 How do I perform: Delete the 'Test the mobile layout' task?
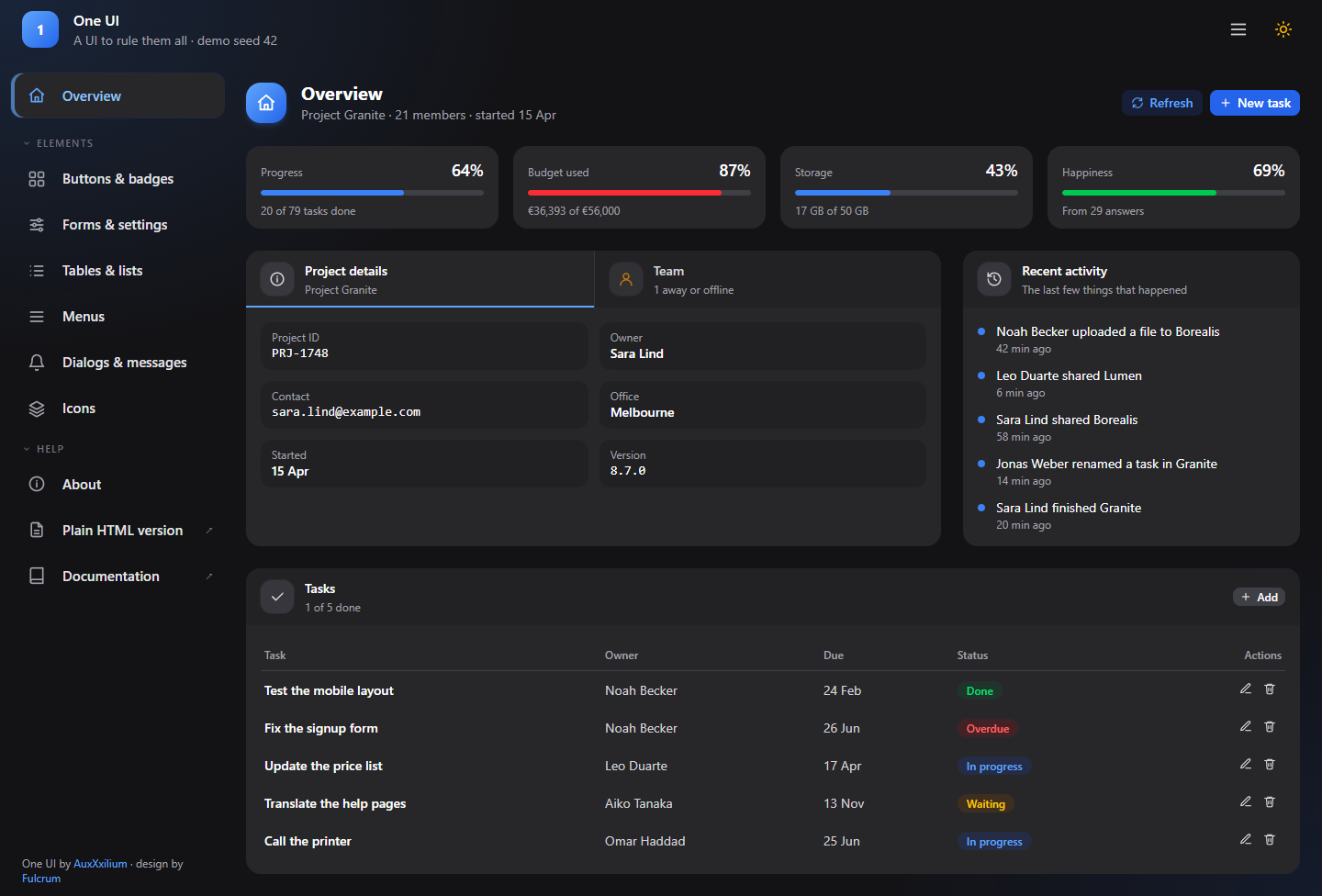pos(1270,689)
